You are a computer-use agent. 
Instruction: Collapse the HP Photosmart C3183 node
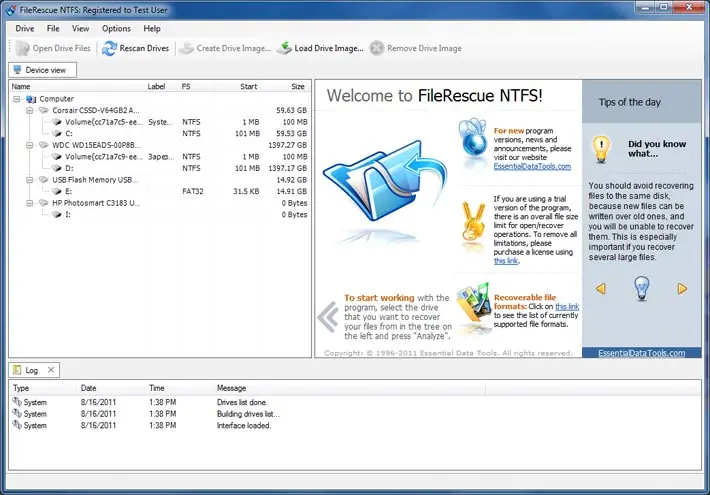pos(29,203)
